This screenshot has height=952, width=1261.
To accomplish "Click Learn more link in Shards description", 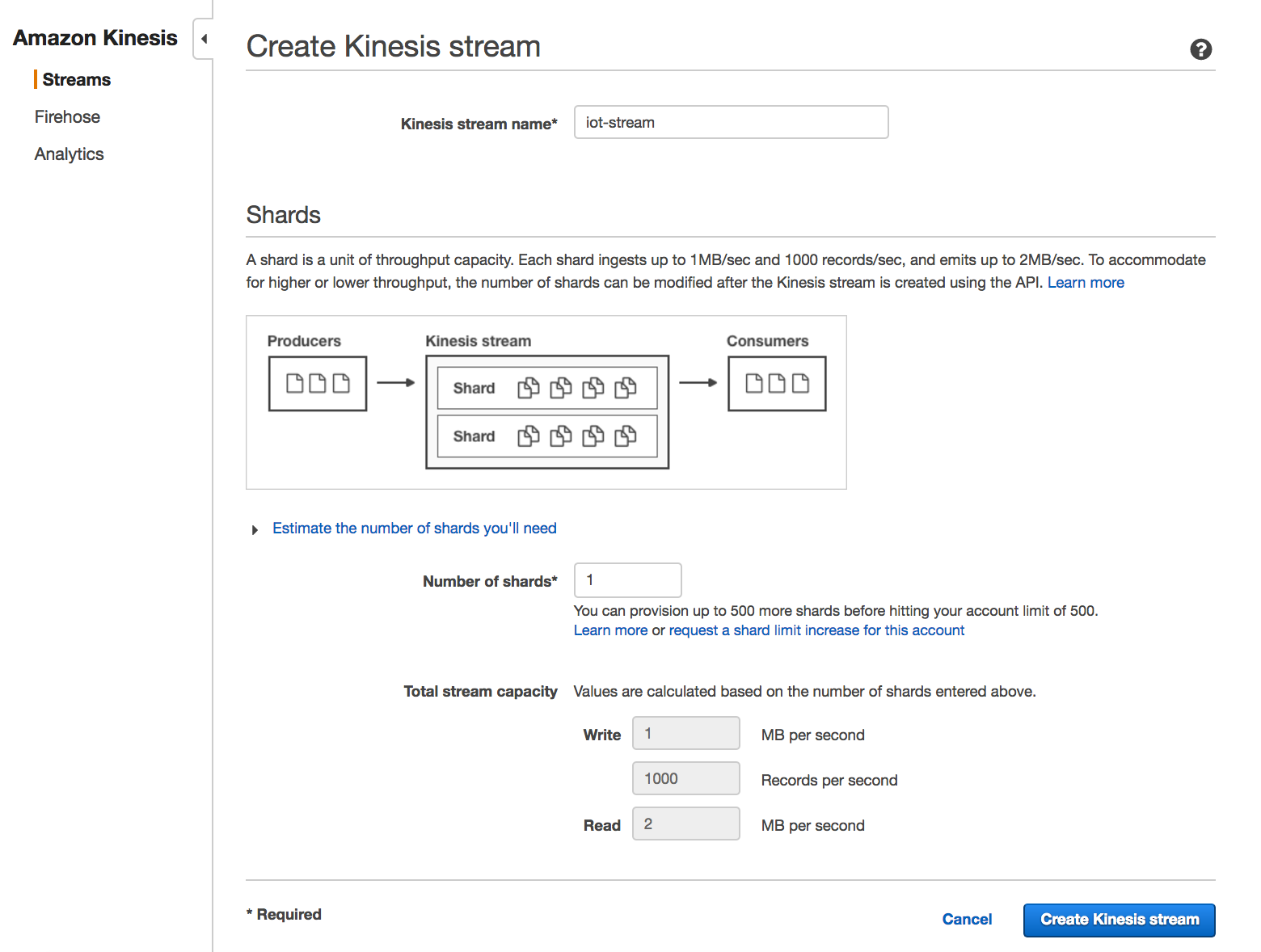I will tap(1086, 282).
